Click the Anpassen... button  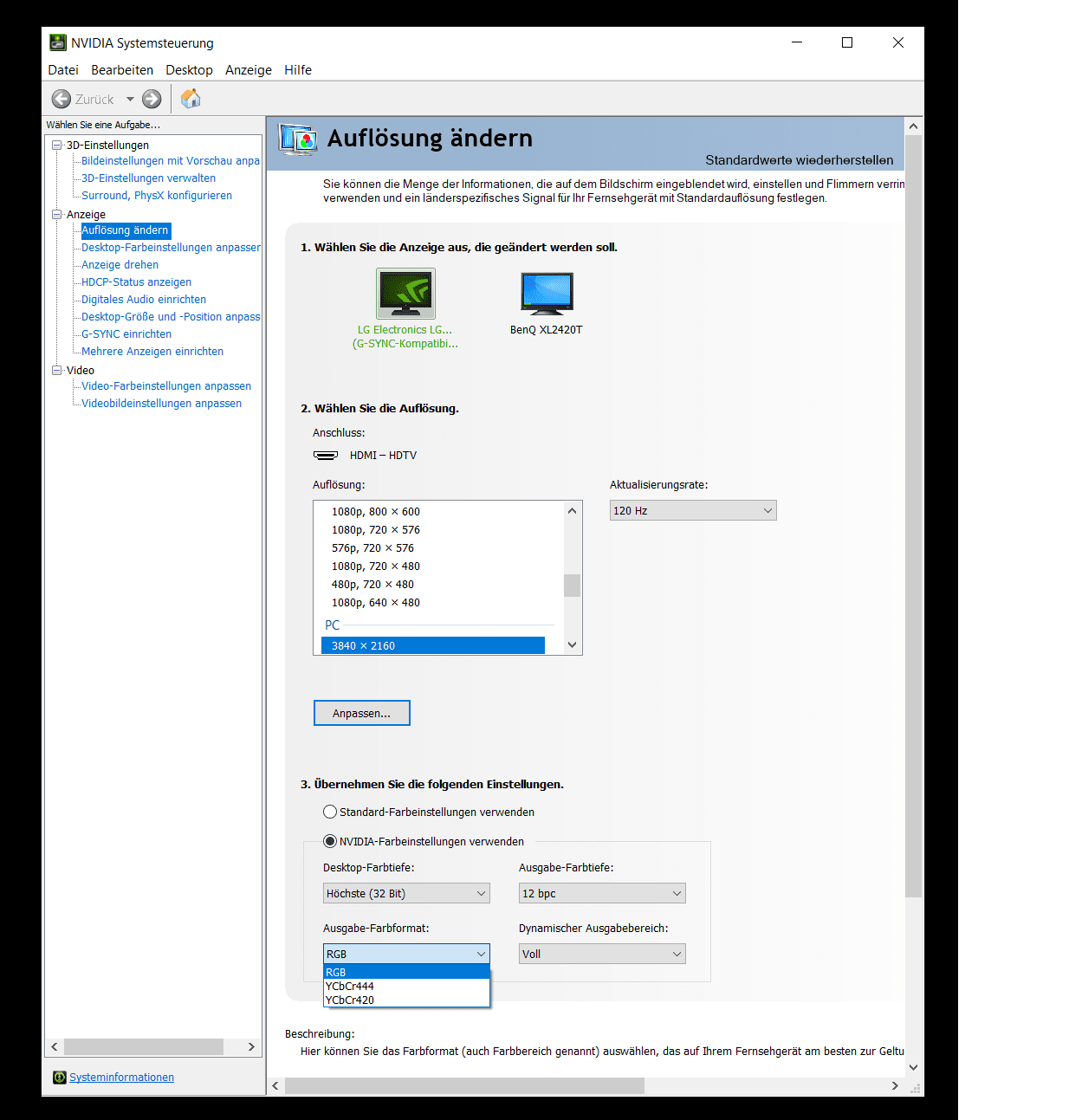coord(361,713)
